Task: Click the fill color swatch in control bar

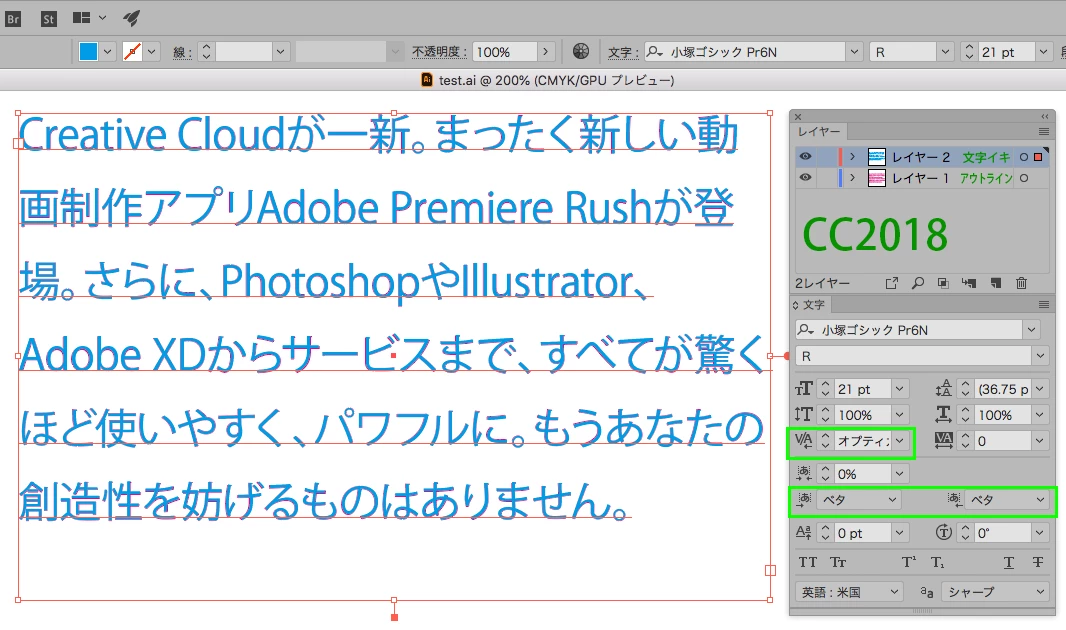Action: tap(88, 52)
